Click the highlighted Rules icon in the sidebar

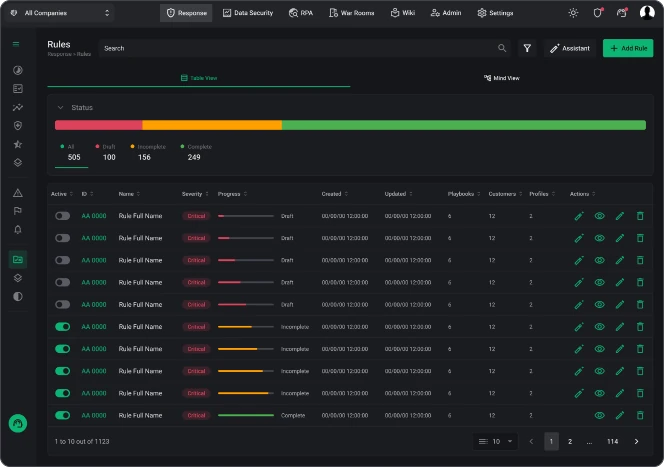tap(18, 260)
